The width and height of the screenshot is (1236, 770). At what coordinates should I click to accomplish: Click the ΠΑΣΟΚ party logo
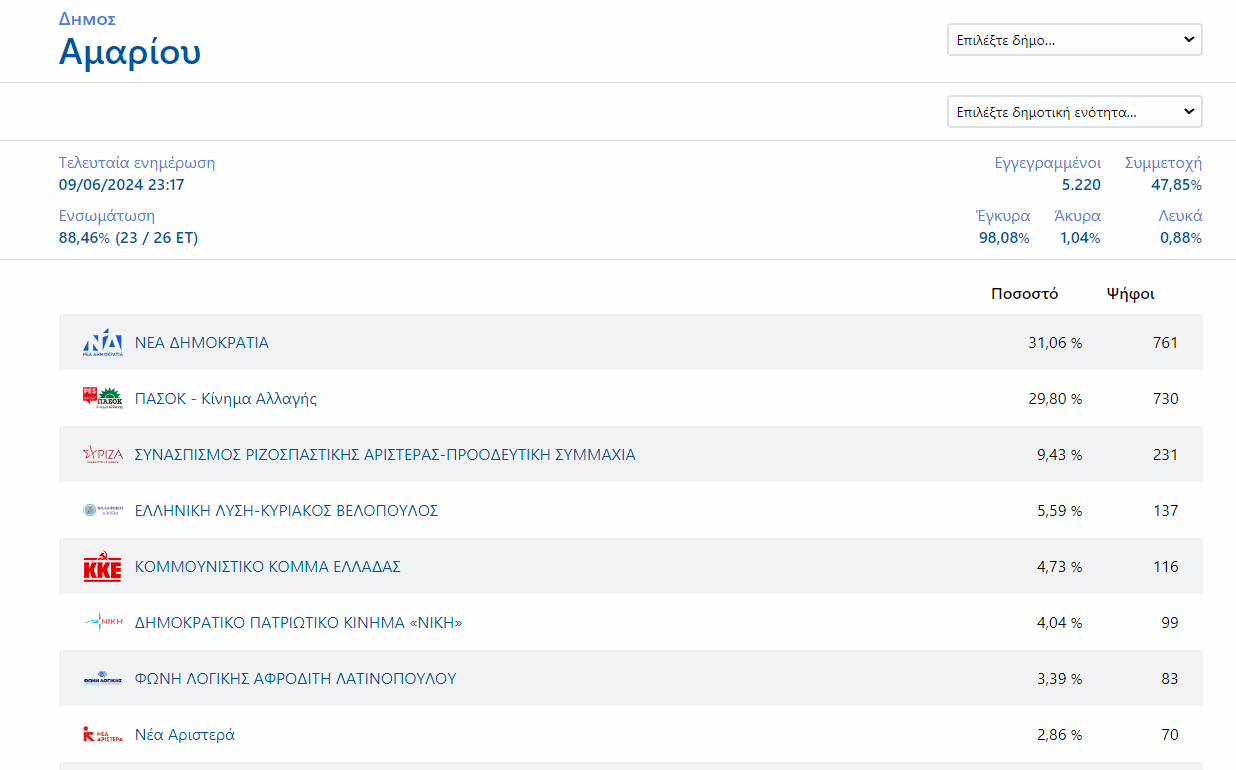[102, 399]
